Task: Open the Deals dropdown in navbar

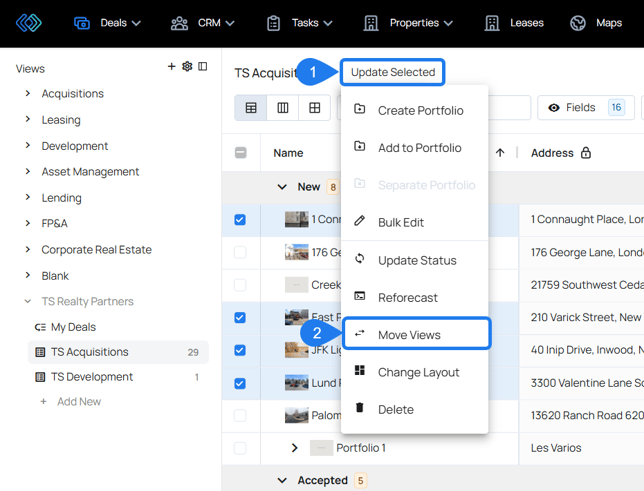Action: point(108,23)
